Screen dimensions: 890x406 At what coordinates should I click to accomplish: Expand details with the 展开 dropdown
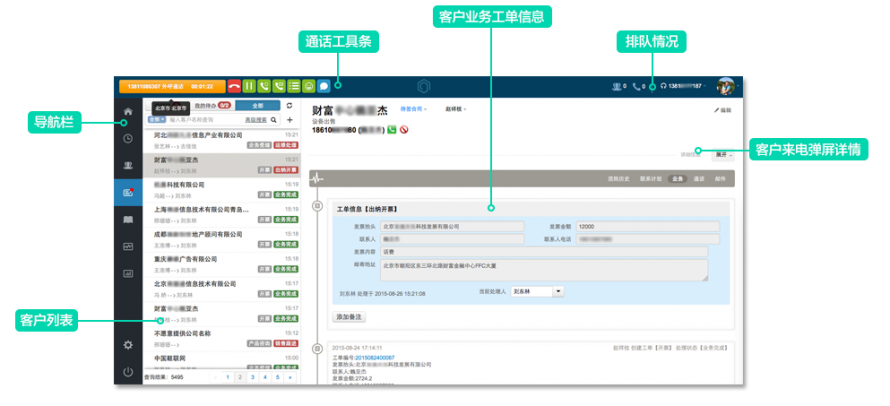point(722,155)
